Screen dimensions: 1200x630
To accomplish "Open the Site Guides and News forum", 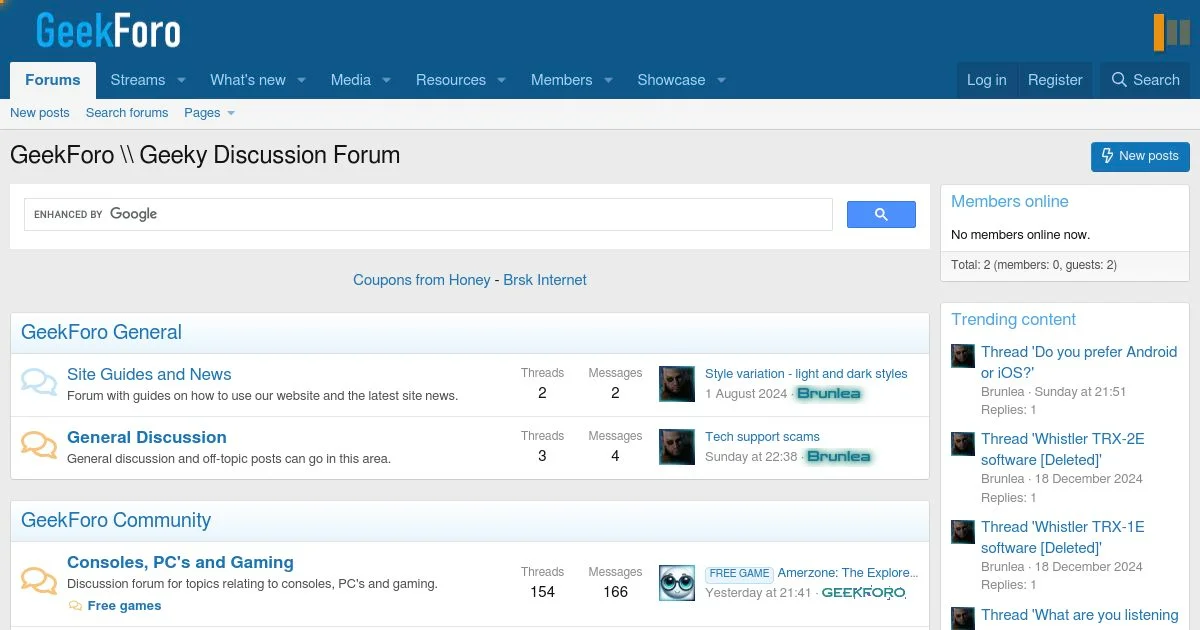I will [149, 375].
